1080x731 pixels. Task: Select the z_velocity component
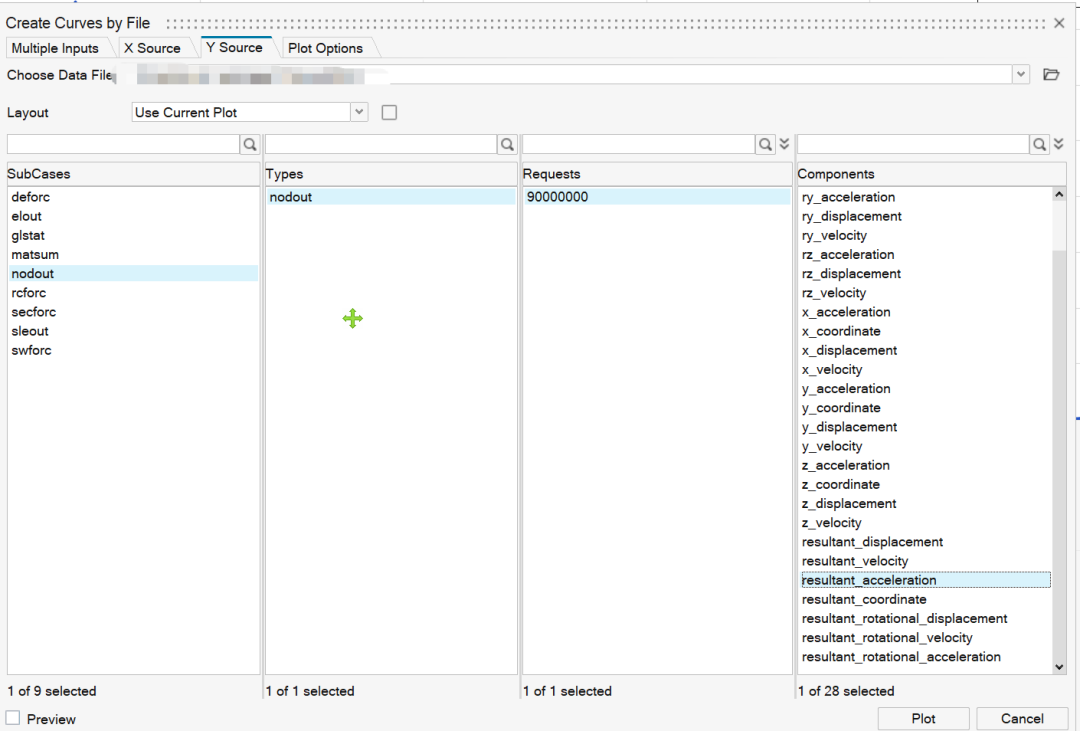point(926,523)
